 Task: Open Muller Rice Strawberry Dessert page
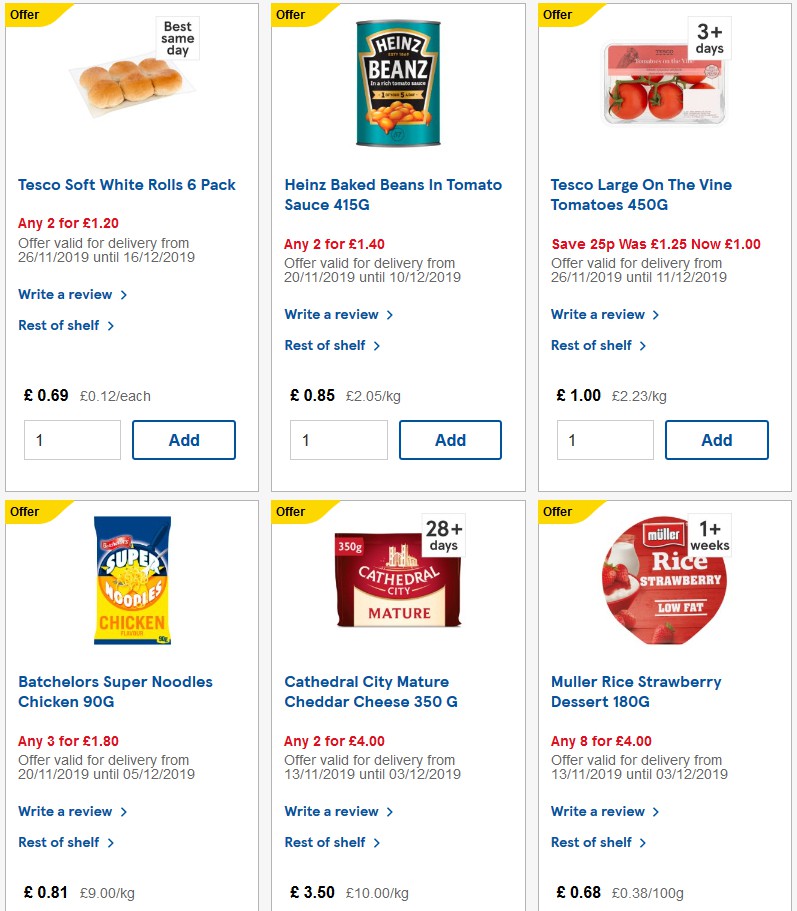click(637, 692)
